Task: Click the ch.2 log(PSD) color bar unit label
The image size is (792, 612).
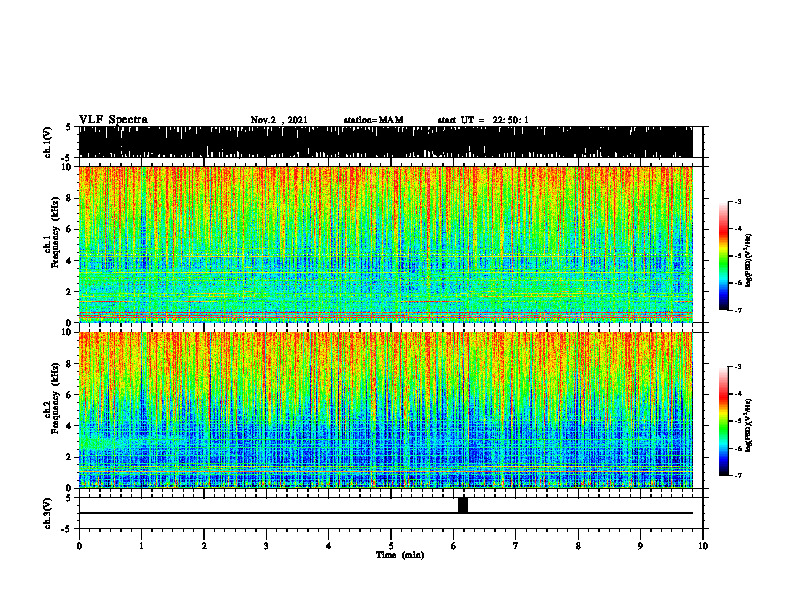Action: (749, 426)
